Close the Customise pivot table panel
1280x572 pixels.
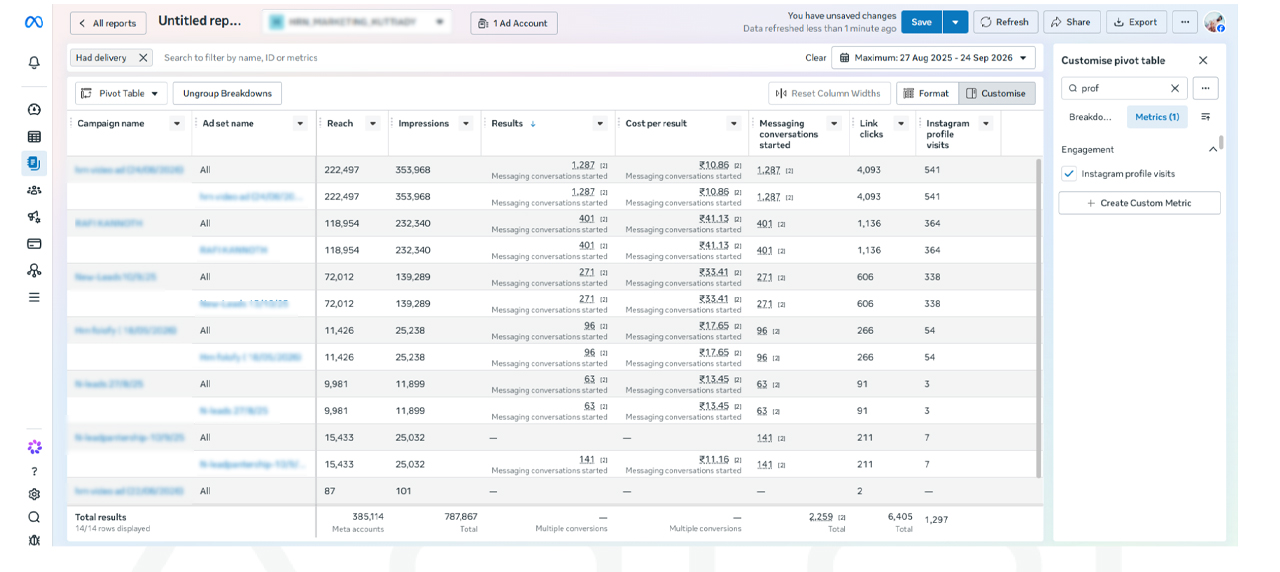(1203, 60)
